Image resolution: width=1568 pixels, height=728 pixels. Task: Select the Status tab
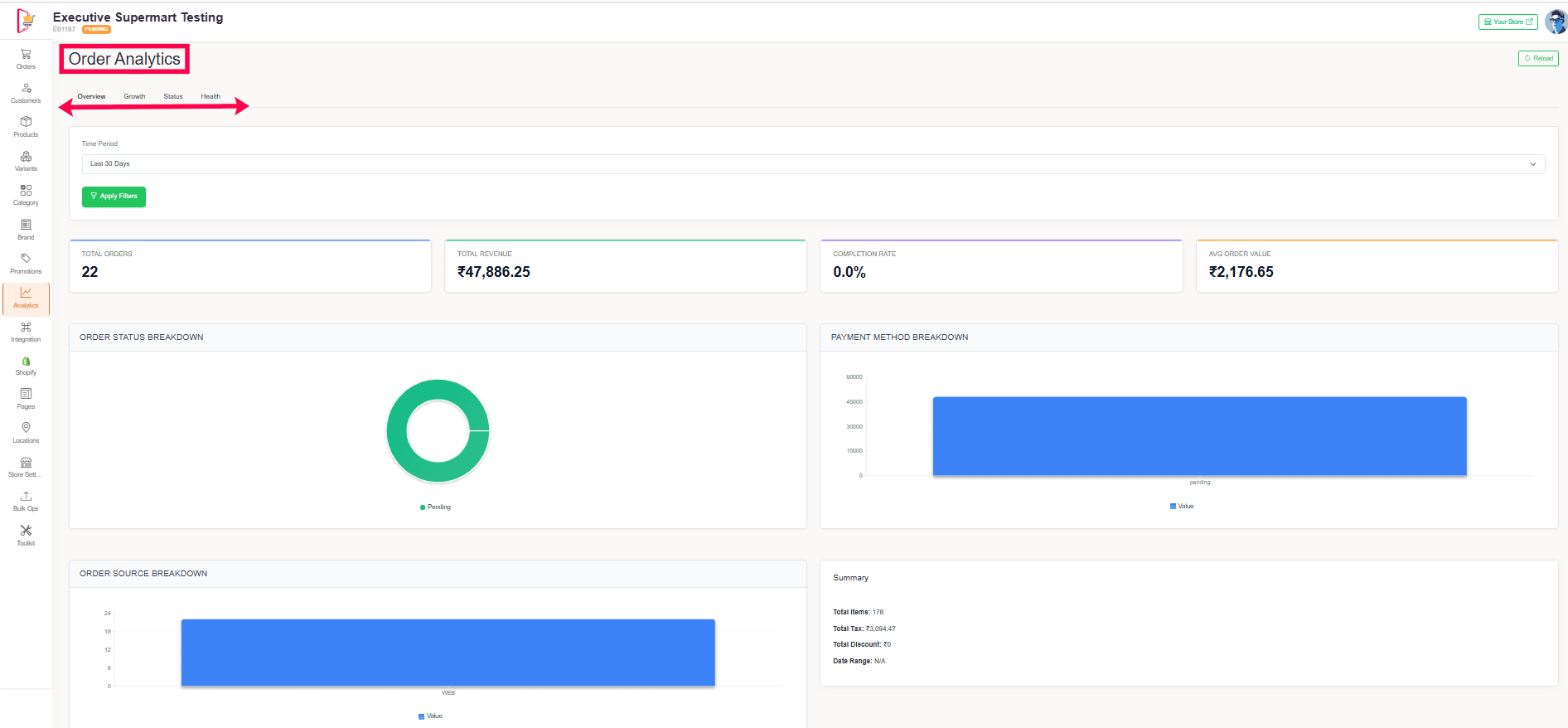172,97
